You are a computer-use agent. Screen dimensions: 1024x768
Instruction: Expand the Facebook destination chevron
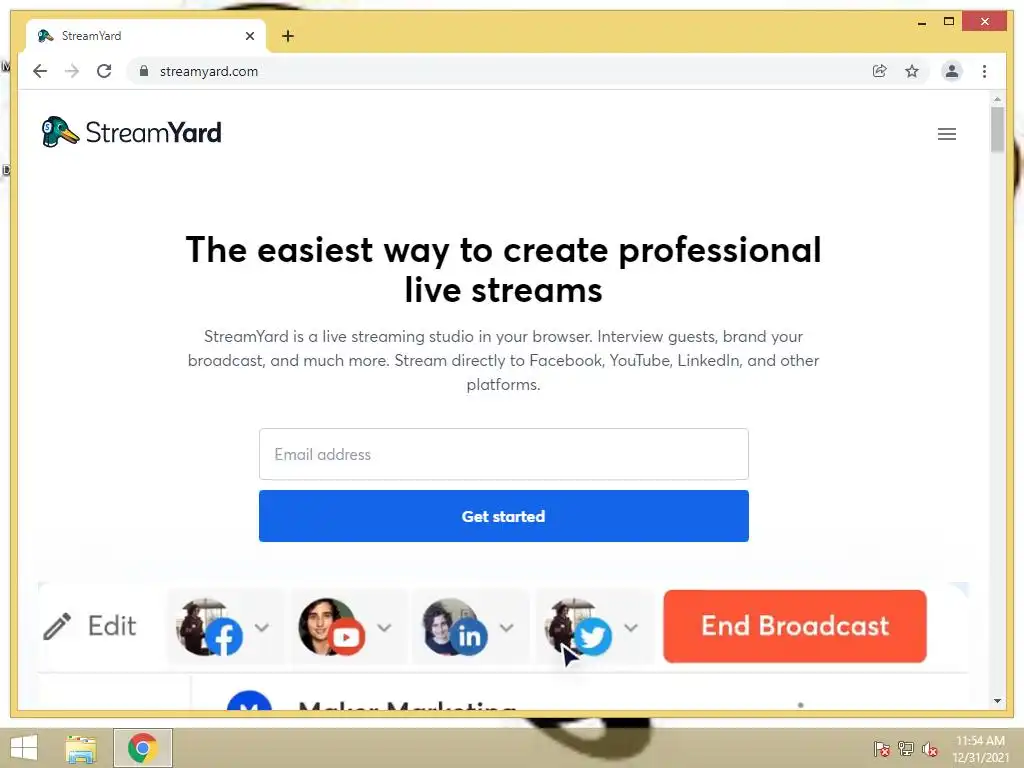click(x=262, y=628)
